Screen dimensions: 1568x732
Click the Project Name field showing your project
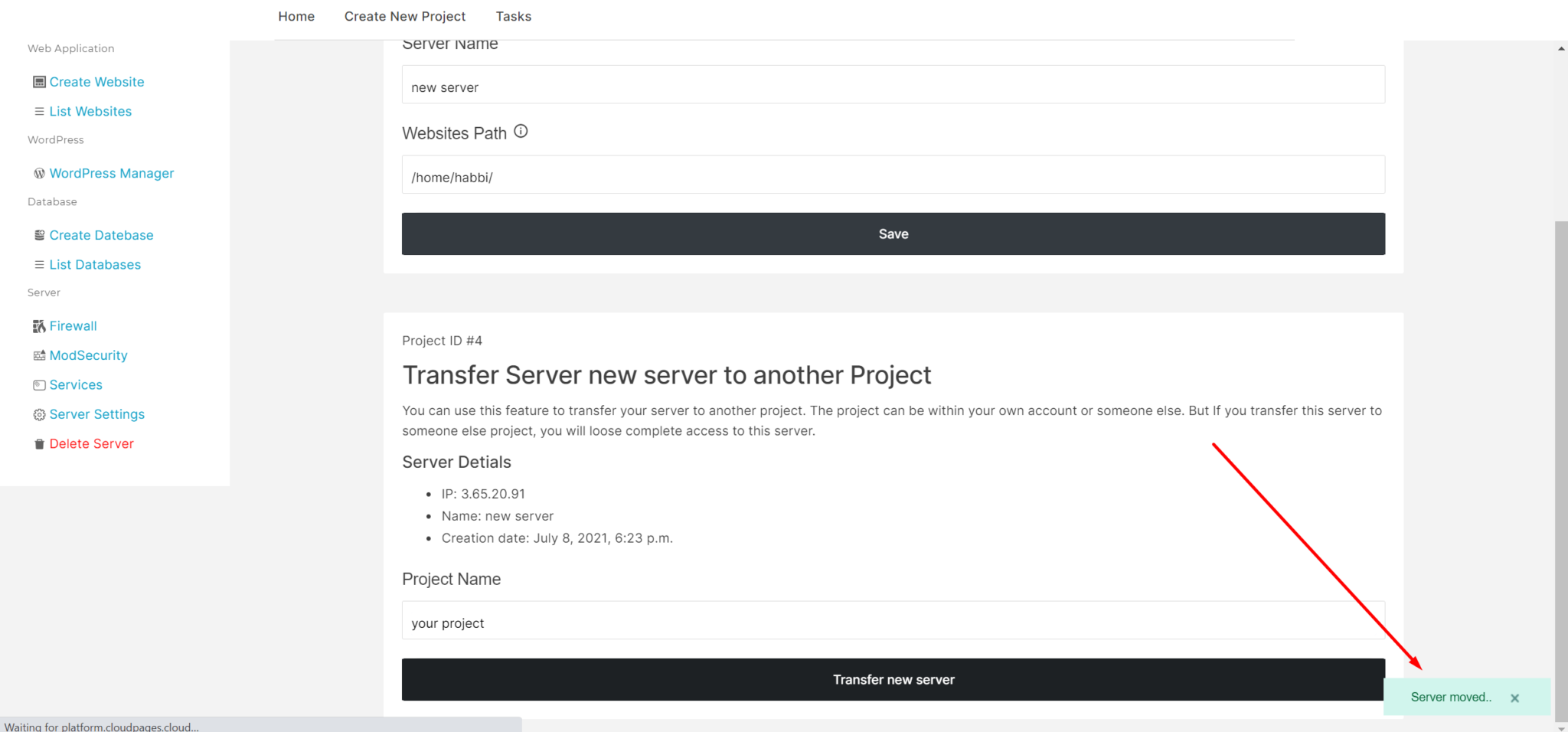[893, 621]
